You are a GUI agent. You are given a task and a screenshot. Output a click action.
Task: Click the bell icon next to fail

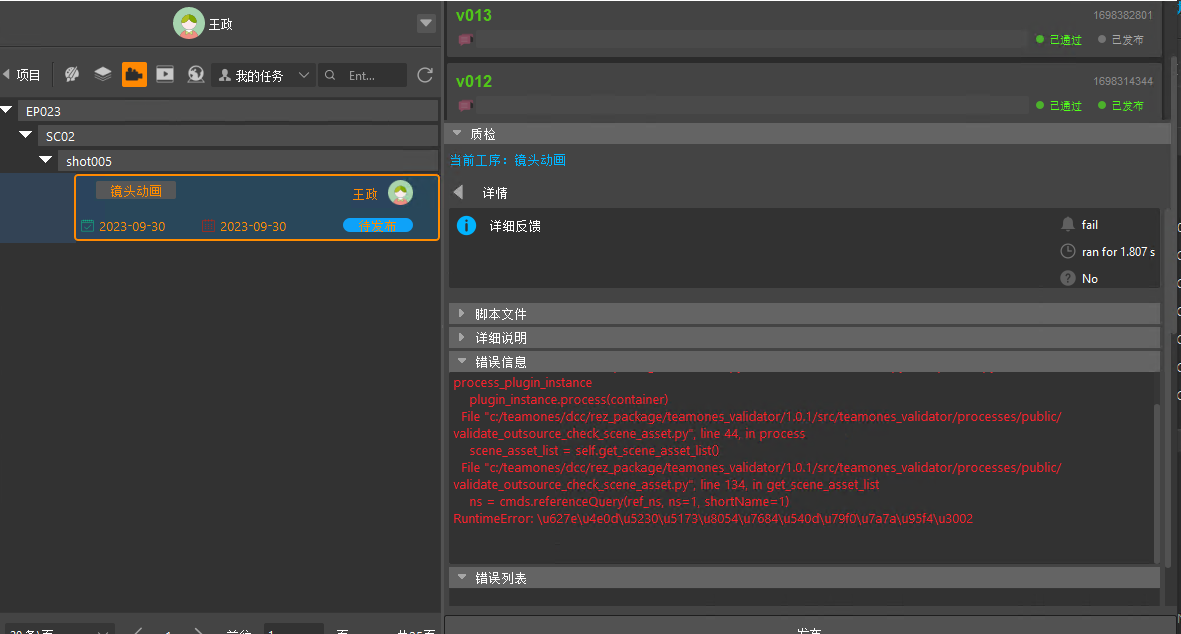1068,225
